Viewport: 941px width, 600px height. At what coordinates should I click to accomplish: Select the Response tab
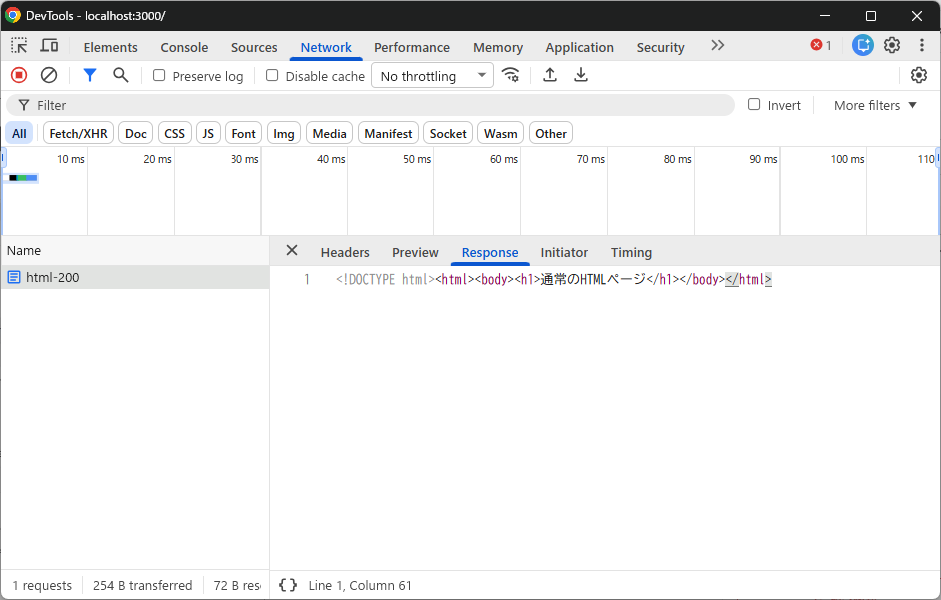(490, 253)
